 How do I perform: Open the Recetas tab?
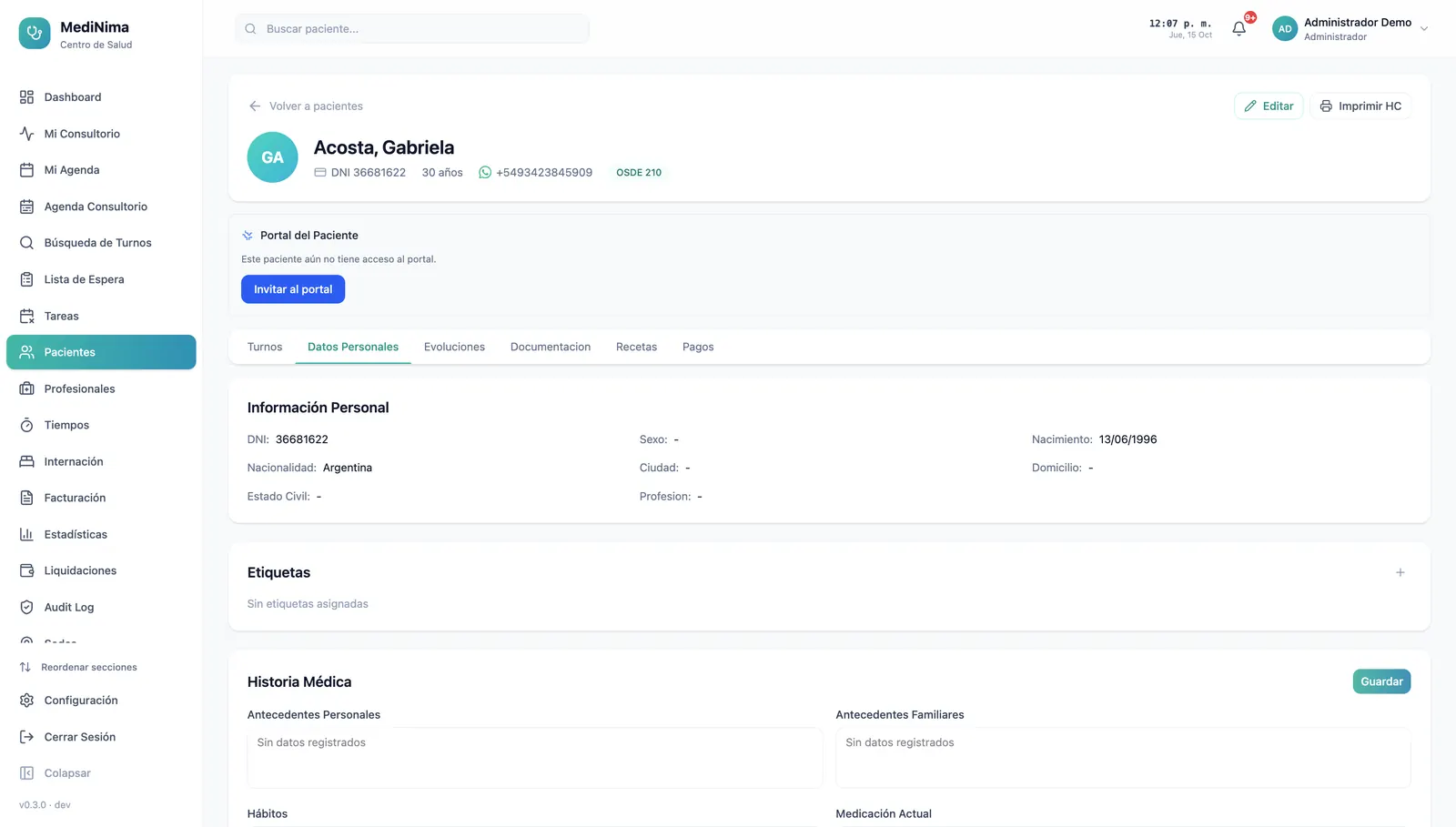click(636, 347)
